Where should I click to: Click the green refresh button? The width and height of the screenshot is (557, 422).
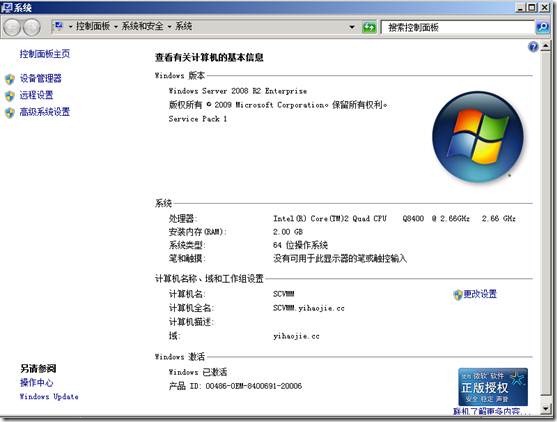[x=369, y=27]
